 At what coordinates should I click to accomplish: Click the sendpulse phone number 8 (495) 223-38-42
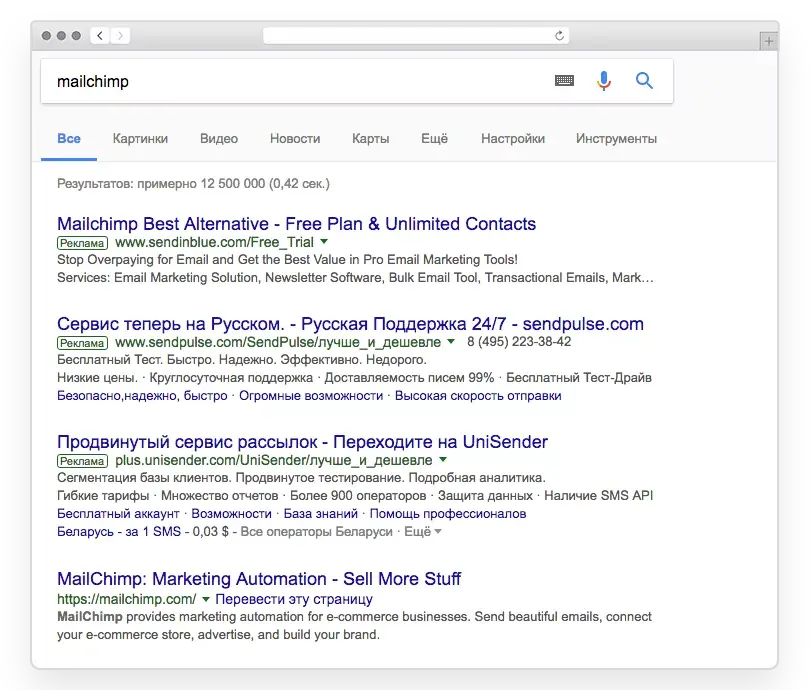coord(519,341)
